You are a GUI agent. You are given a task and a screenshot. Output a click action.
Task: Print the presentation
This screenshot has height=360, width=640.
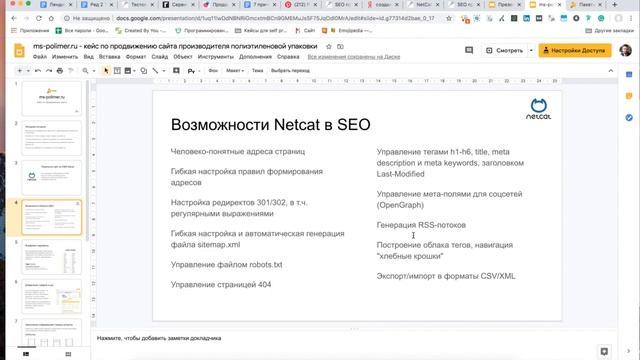pyautogui.click(x=60, y=71)
